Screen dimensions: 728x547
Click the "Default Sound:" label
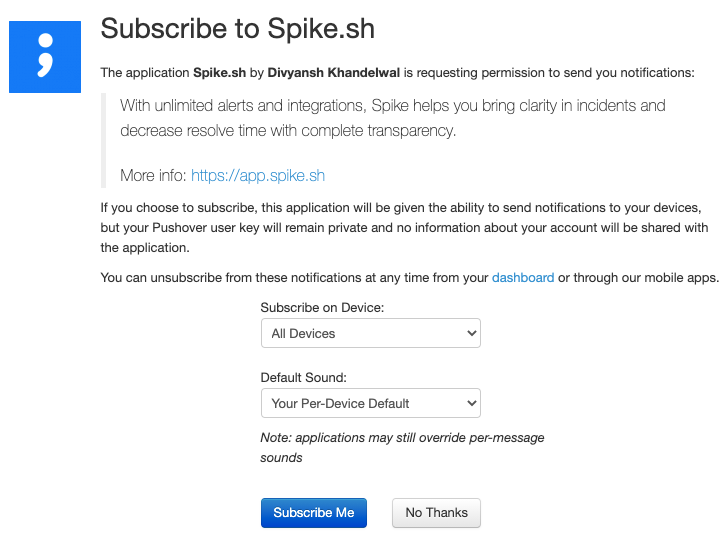tap(303, 377)
